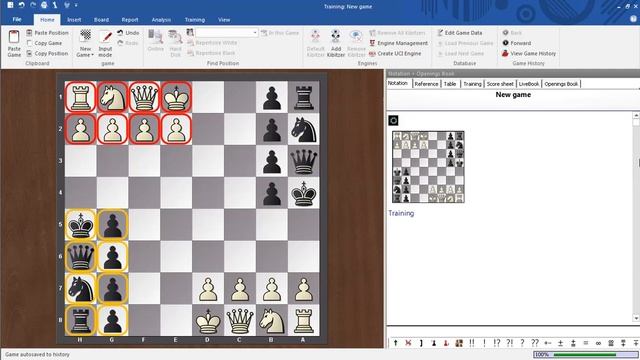Click the notation pane scroll down arrow

[x=636, y=318]
